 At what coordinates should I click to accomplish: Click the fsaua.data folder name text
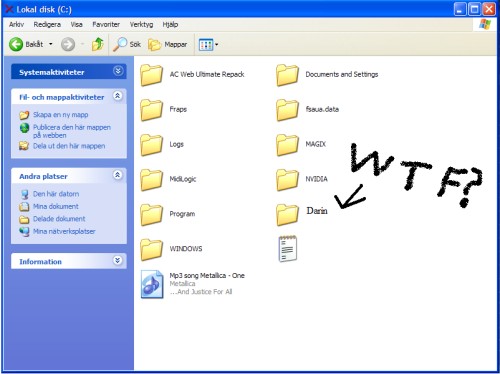tap(322, 109)
